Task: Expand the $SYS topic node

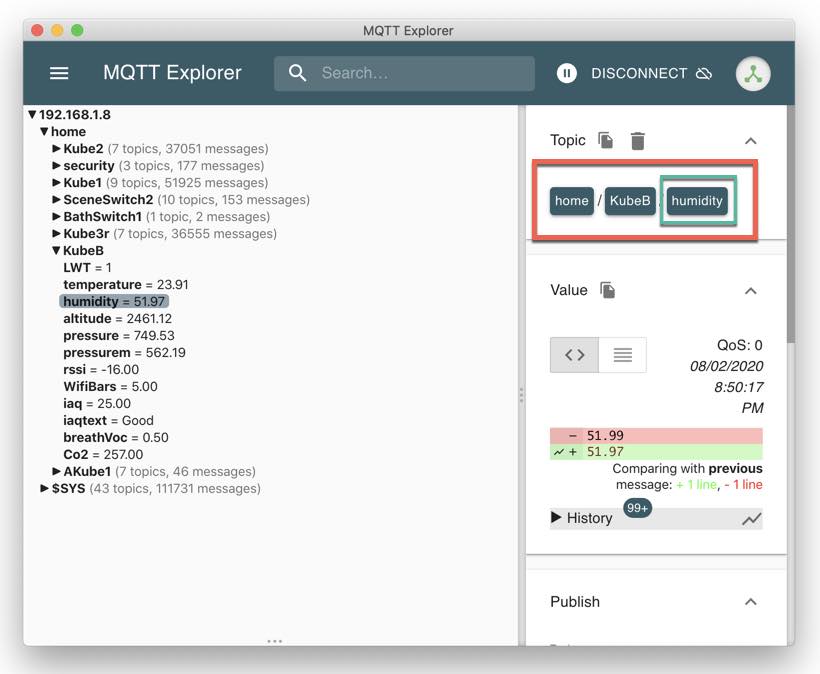Action: point(45,488)
